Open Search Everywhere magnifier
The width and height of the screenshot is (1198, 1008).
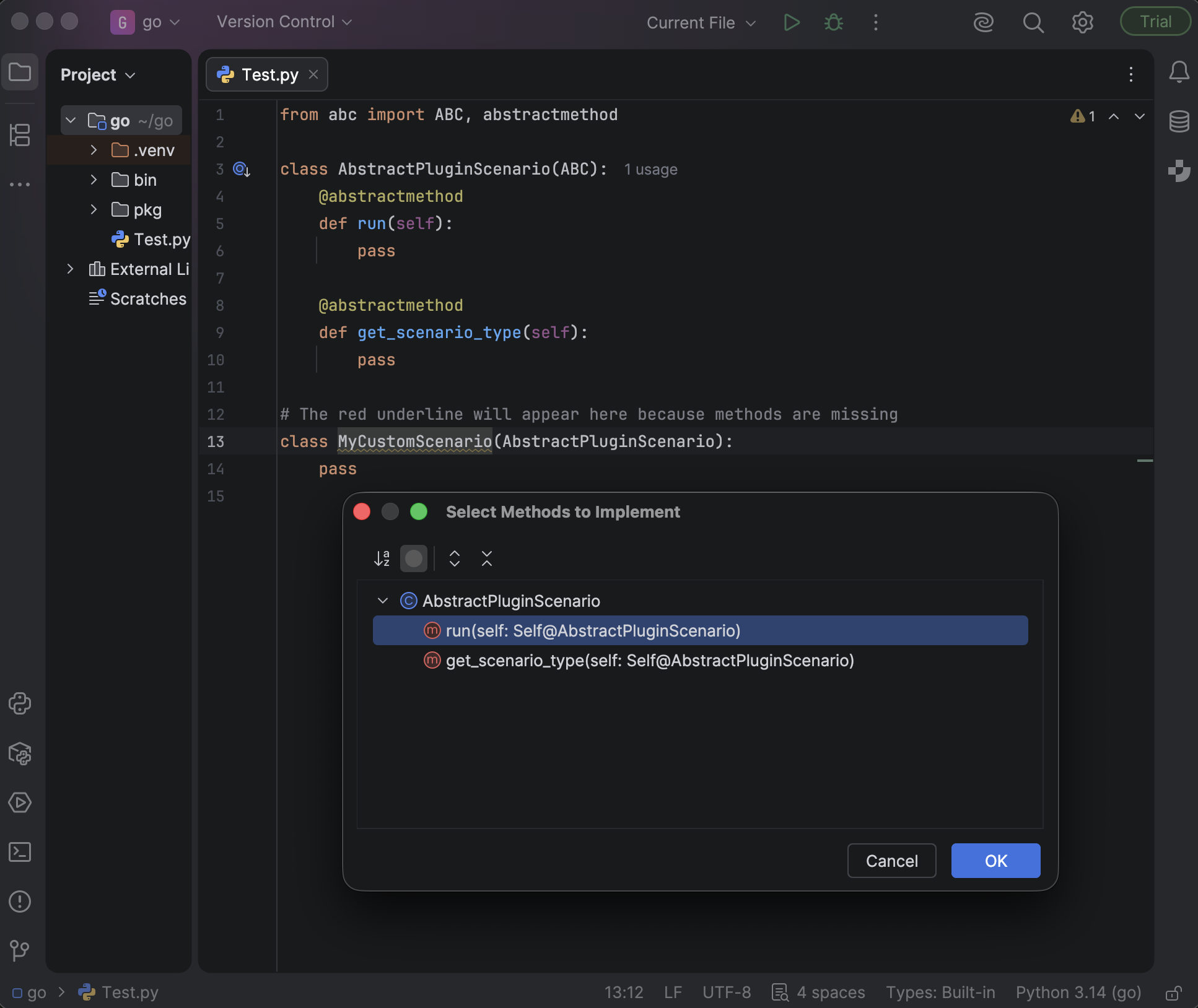pos(1033,23)
